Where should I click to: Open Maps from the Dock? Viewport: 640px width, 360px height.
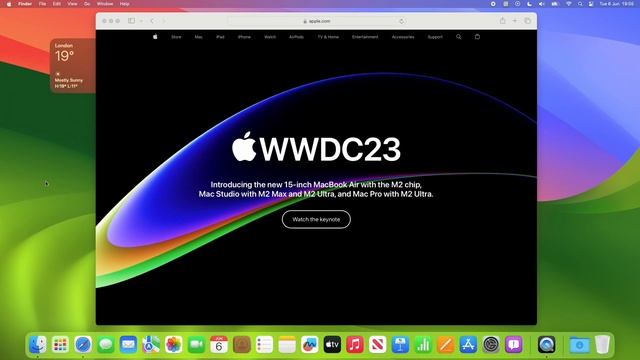point(151,344)
